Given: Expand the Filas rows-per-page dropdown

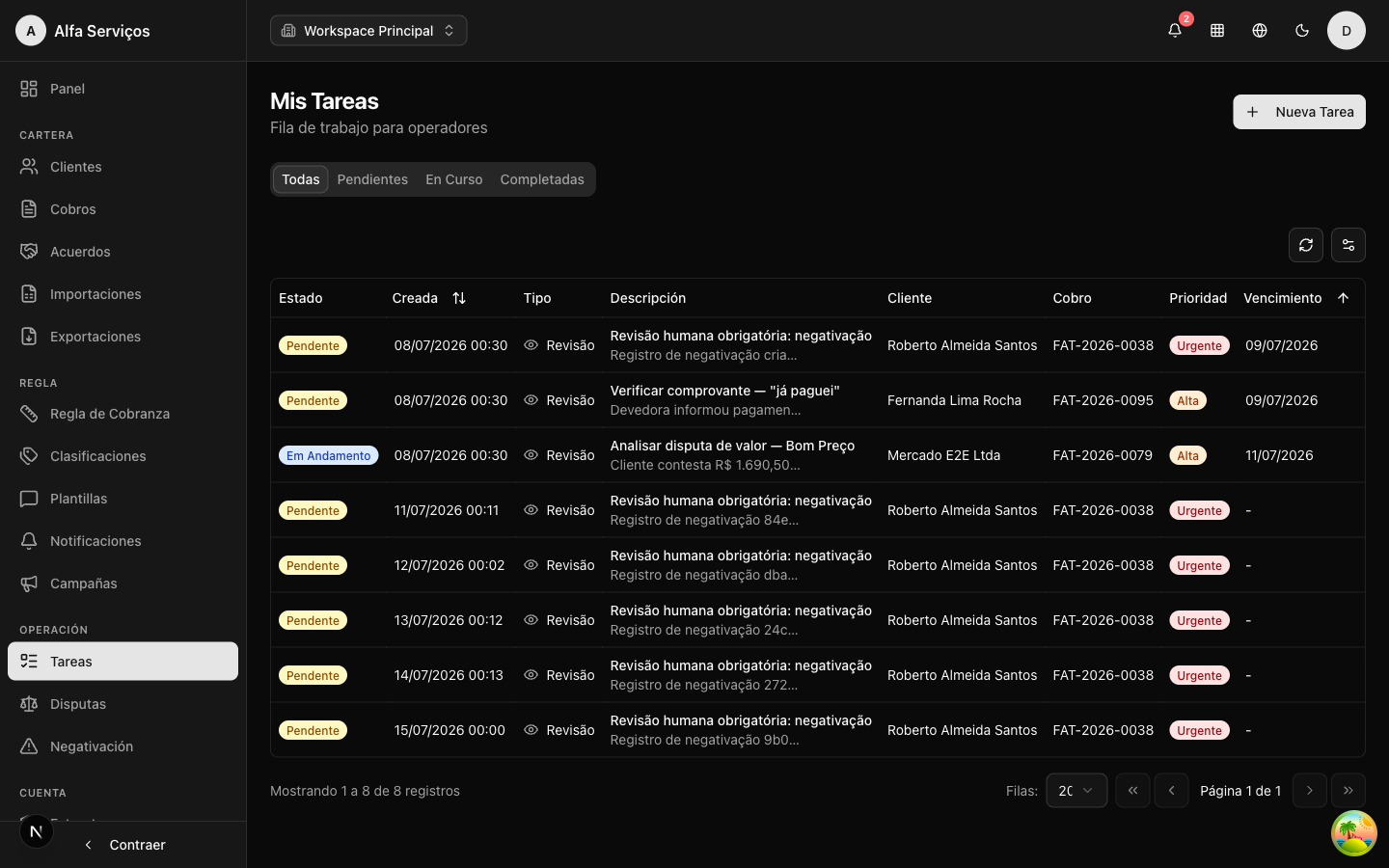Looking at the screenshot, I should pos(1076,791).
